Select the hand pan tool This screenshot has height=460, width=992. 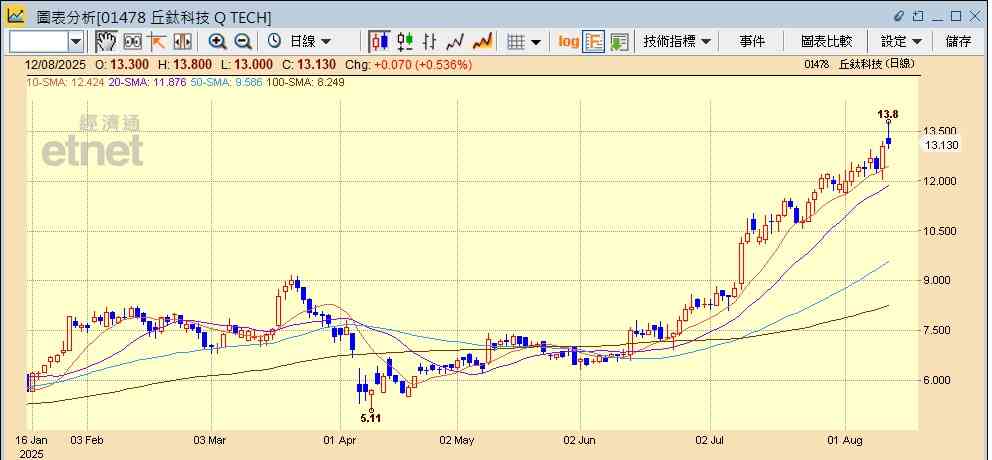[x=106, y=42]
